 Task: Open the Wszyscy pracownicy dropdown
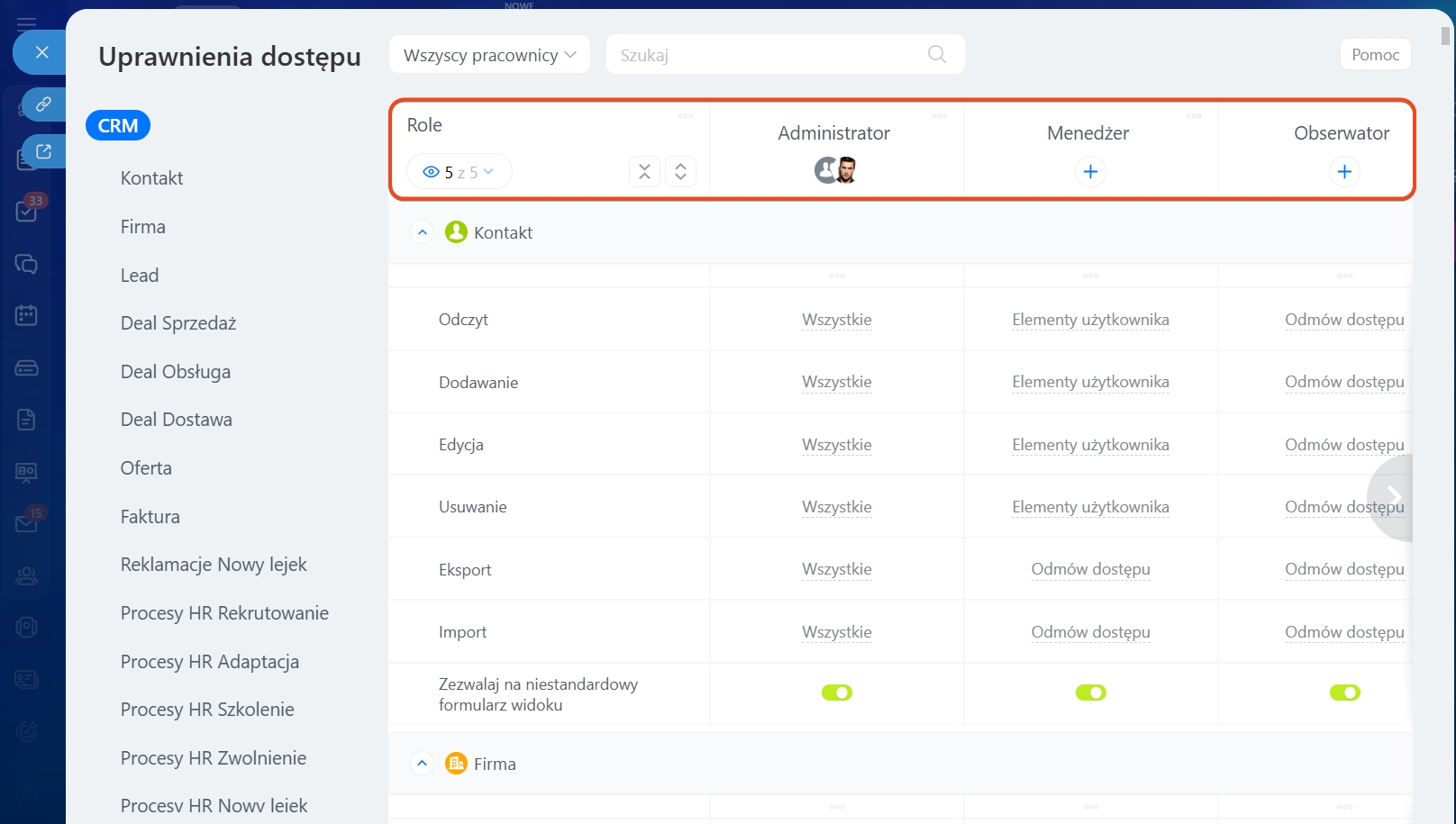coord(489,55)
